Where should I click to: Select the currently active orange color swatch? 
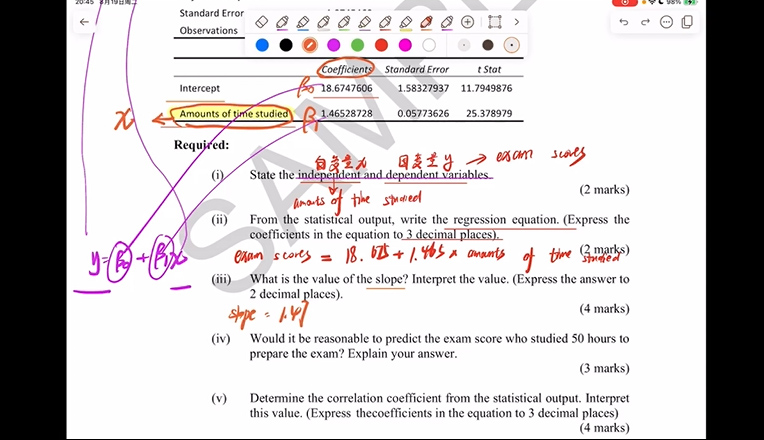310,45
